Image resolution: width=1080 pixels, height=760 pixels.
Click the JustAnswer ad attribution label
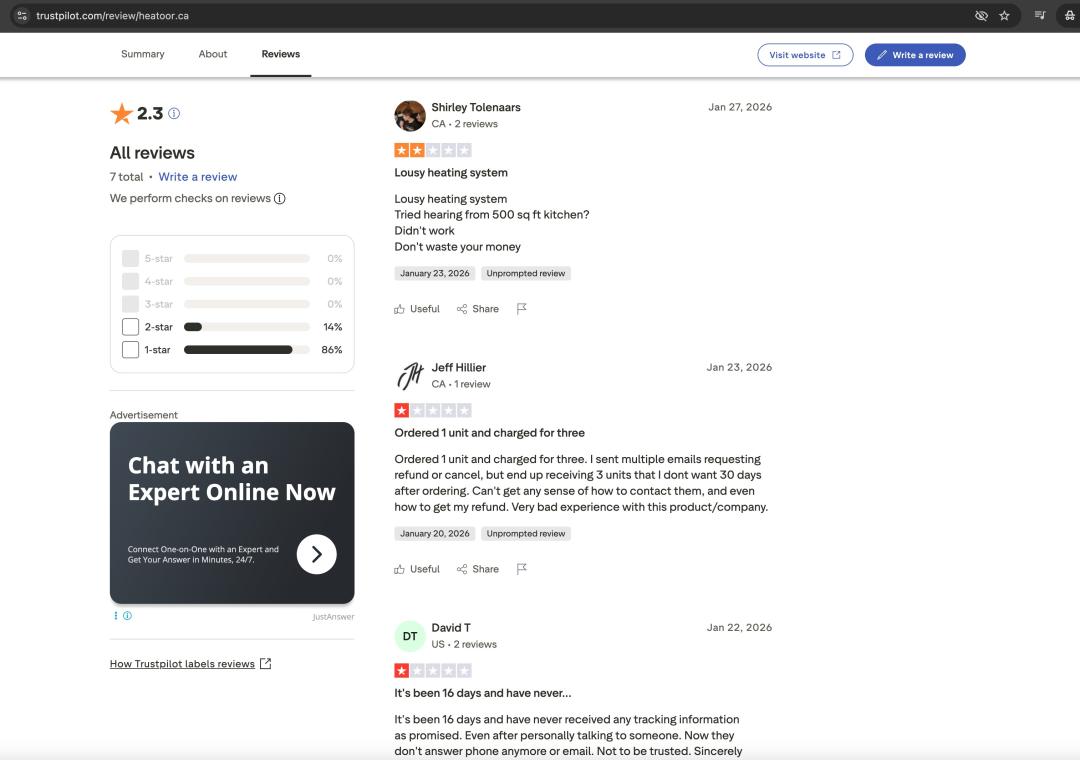pyautogui.click(x=333, y=617)
